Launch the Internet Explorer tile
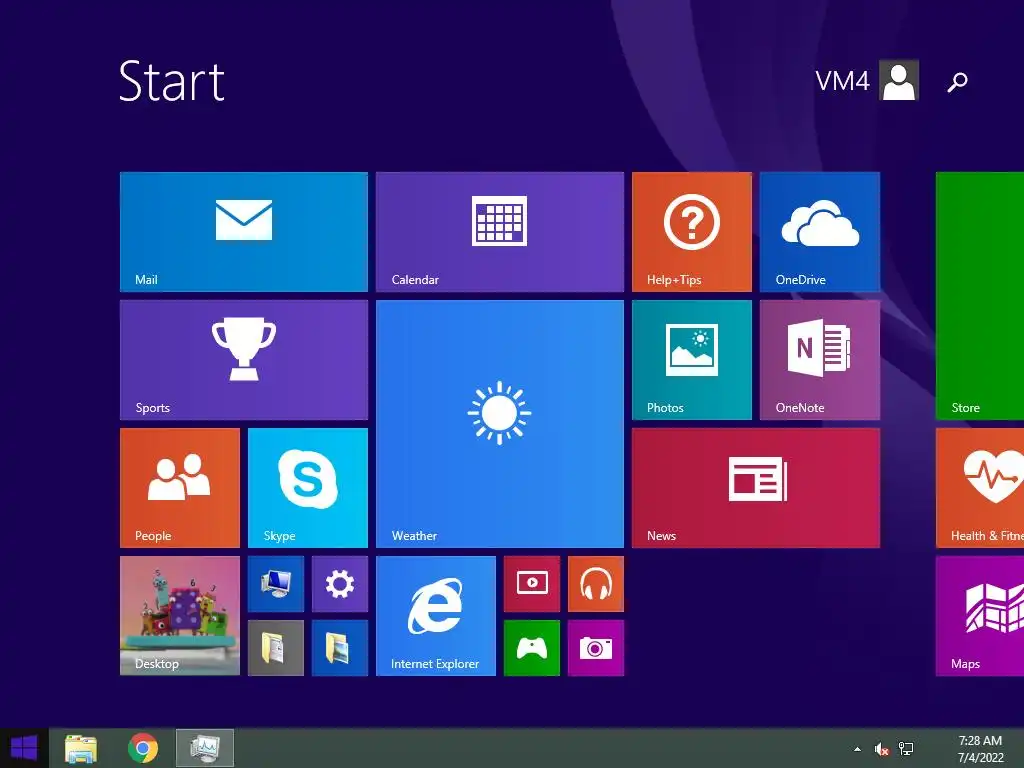This screenshot has width=1024, height=768. pos(436,616)
